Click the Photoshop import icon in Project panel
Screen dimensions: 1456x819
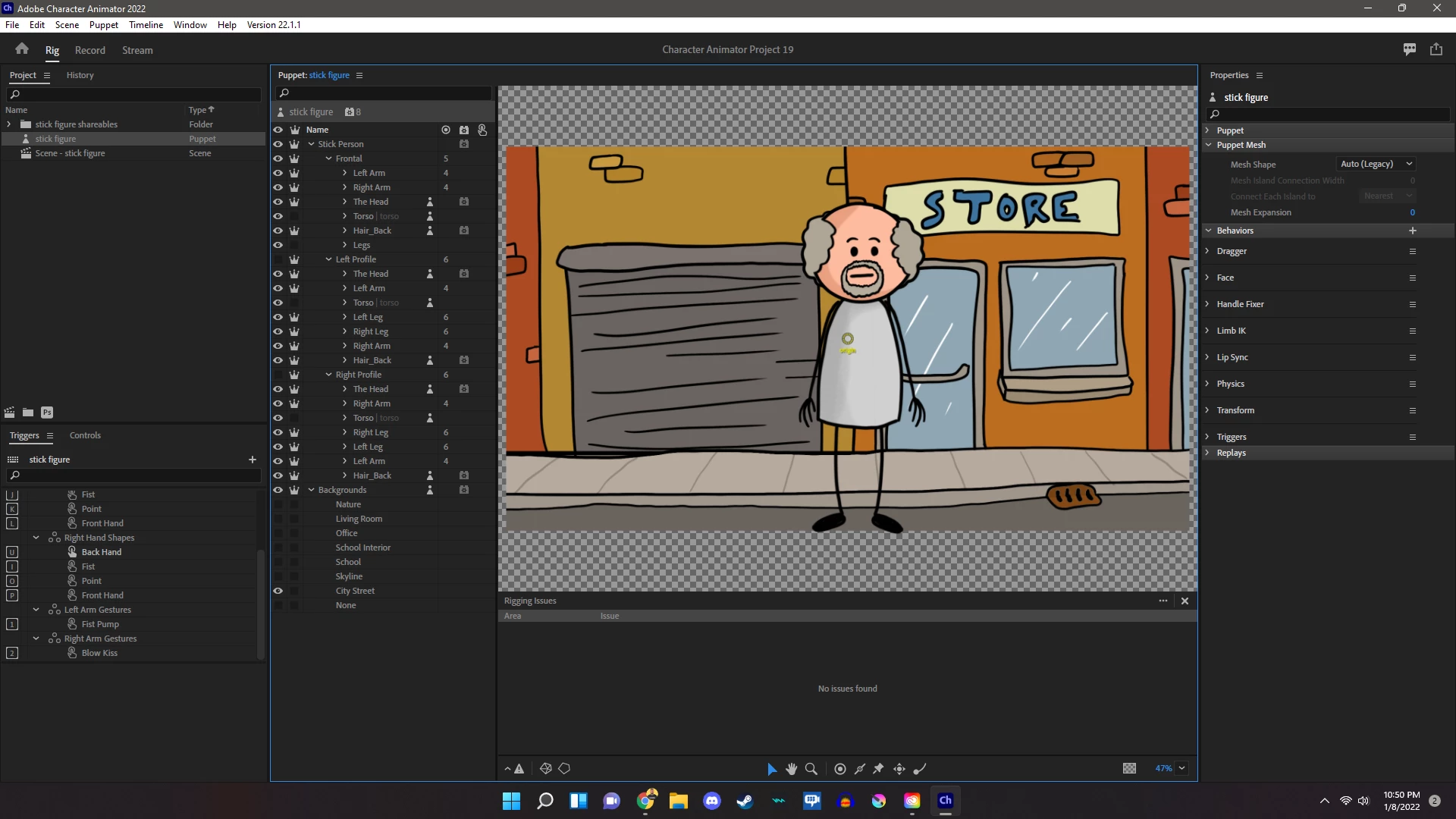47,413
